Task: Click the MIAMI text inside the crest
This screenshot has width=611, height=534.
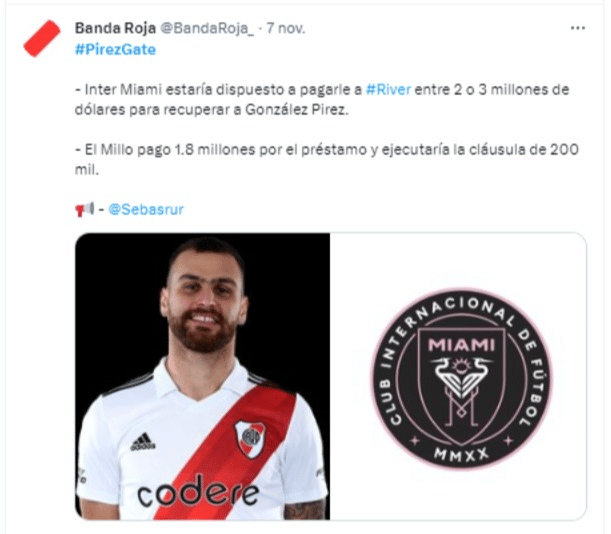Action: point(461,345)
